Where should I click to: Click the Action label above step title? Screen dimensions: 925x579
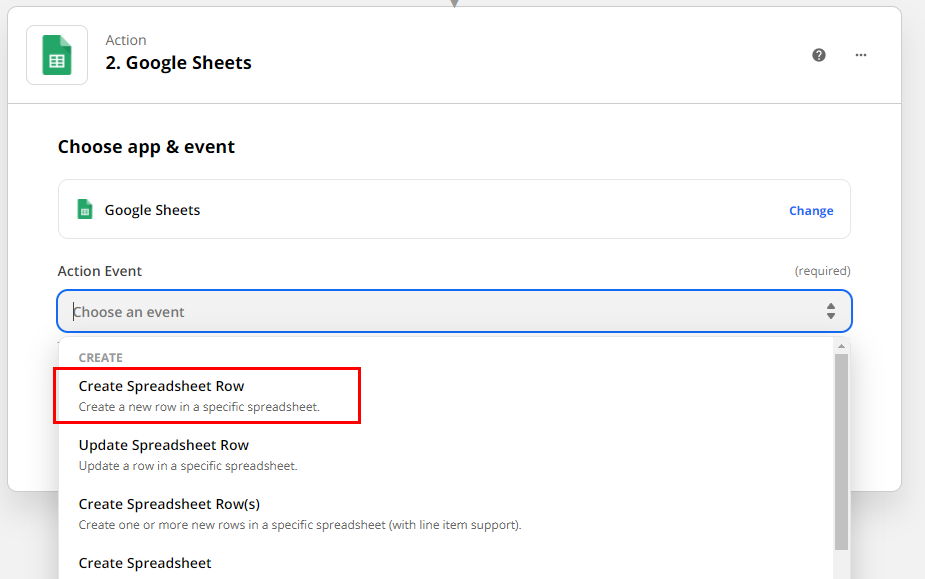[126, 40]
